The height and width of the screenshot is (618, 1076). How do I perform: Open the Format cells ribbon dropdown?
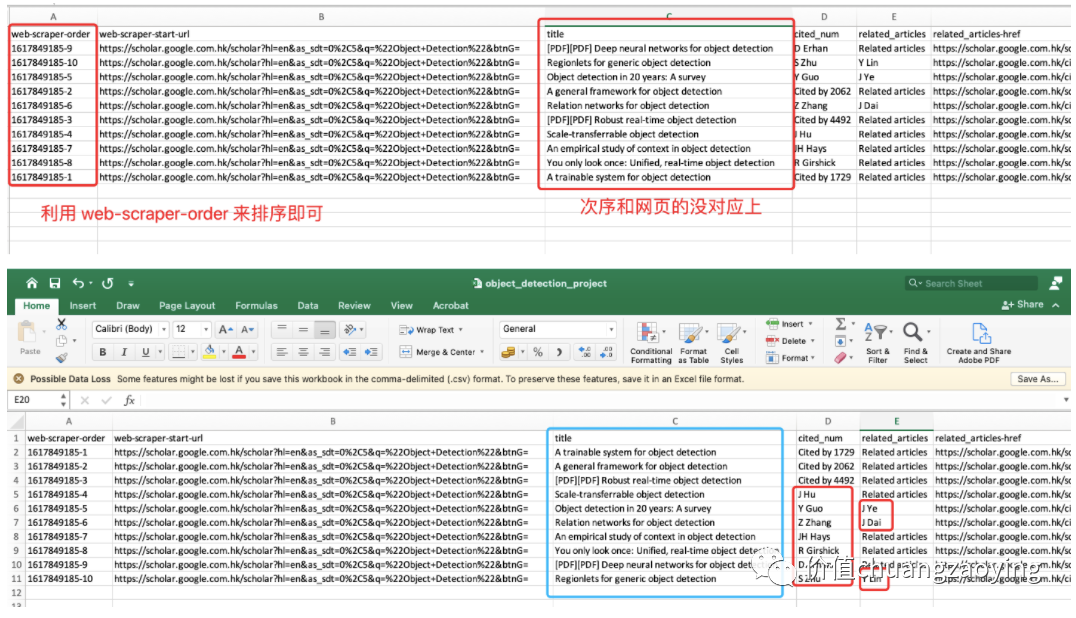(x=790, y=357)
